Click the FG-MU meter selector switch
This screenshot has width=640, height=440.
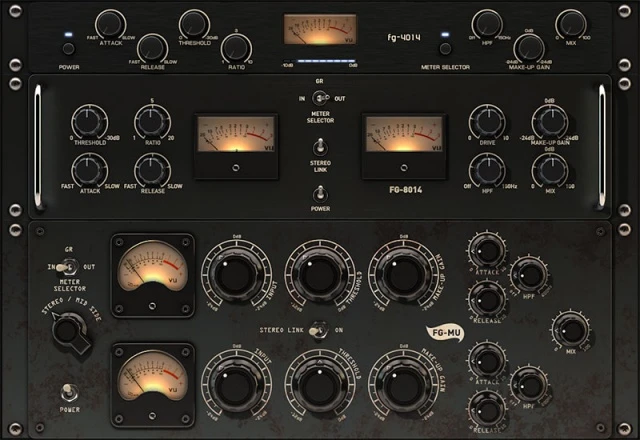pos(69,268)
